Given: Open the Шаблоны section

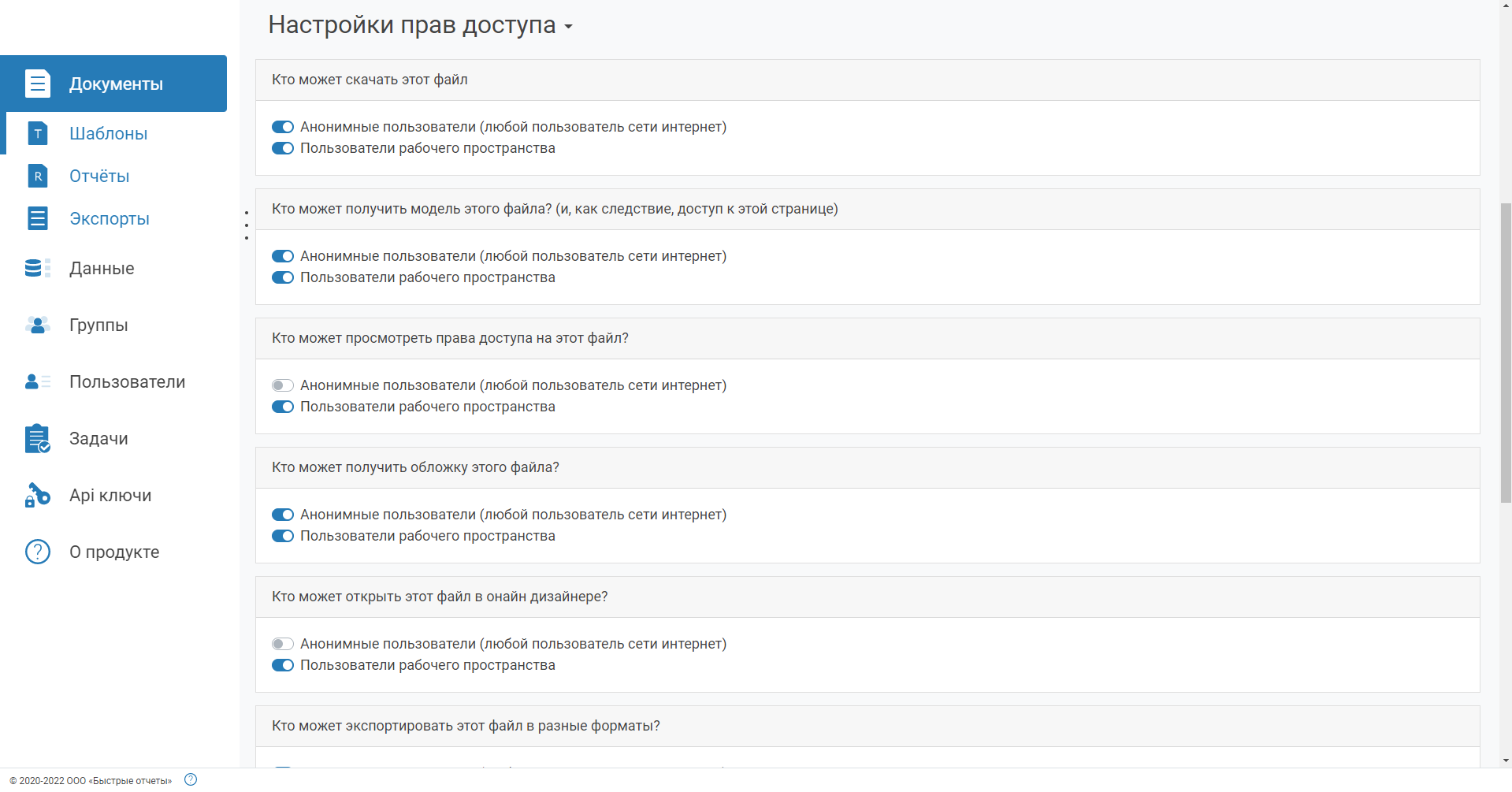Looking at the screenshot, I should pos(109,133).
